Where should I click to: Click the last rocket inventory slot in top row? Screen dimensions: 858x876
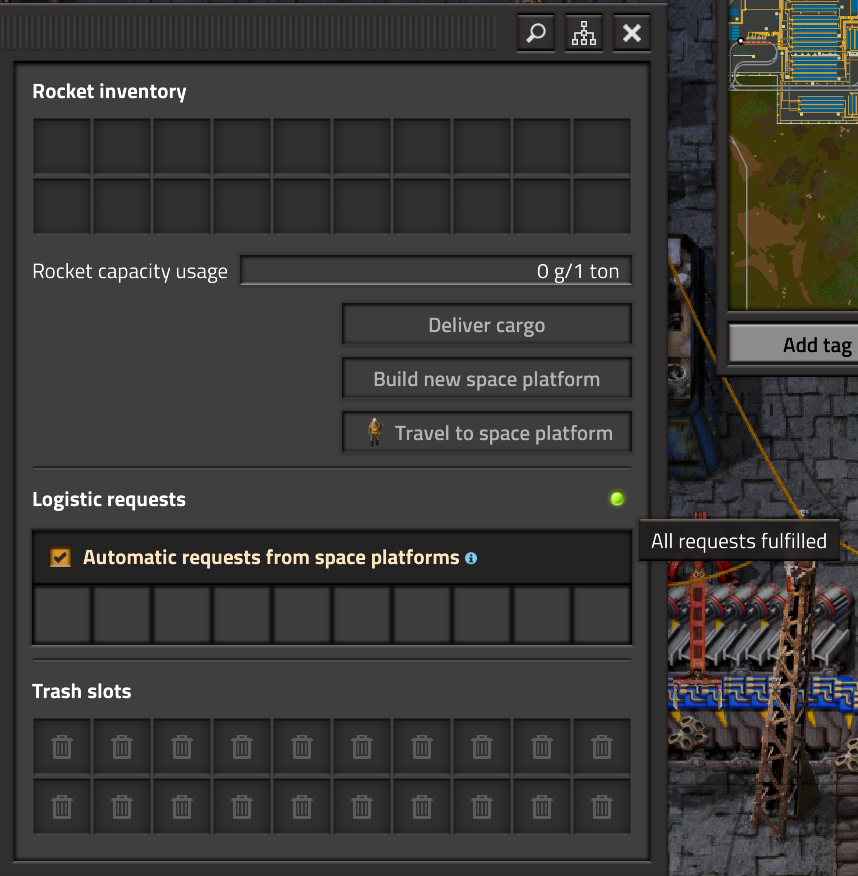pyautogui.click(x=601, y=147)
